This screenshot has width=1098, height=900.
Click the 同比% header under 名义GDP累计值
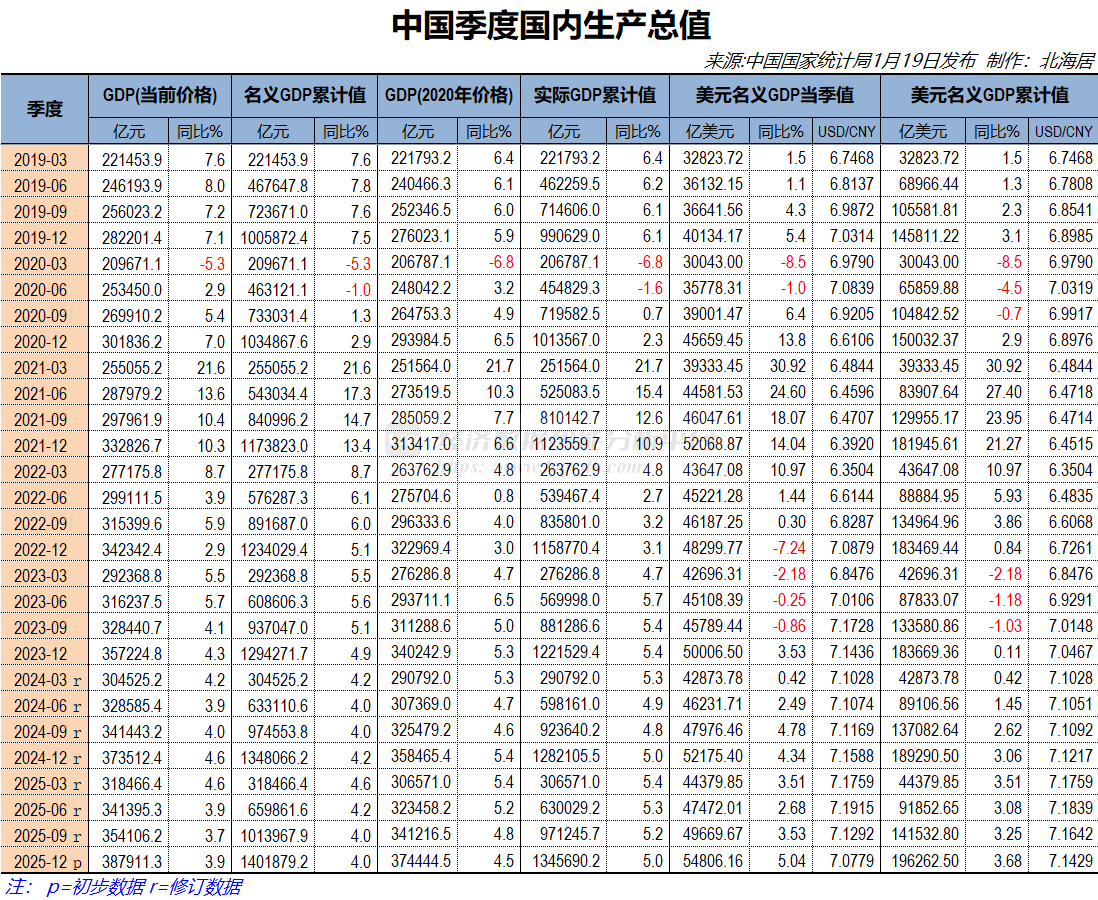[x=344, y=130]
